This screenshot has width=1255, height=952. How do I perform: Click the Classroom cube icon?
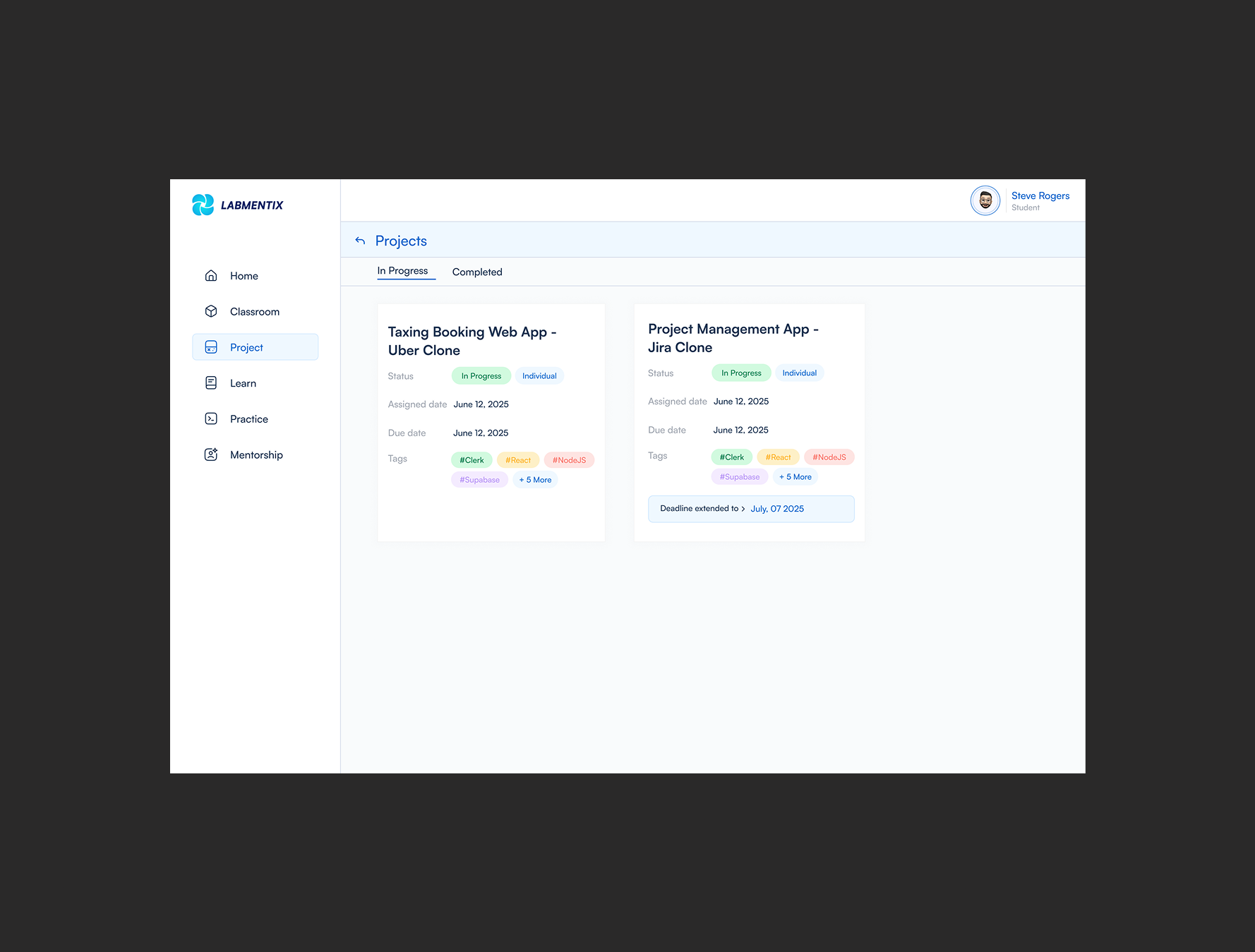[211, 311]
